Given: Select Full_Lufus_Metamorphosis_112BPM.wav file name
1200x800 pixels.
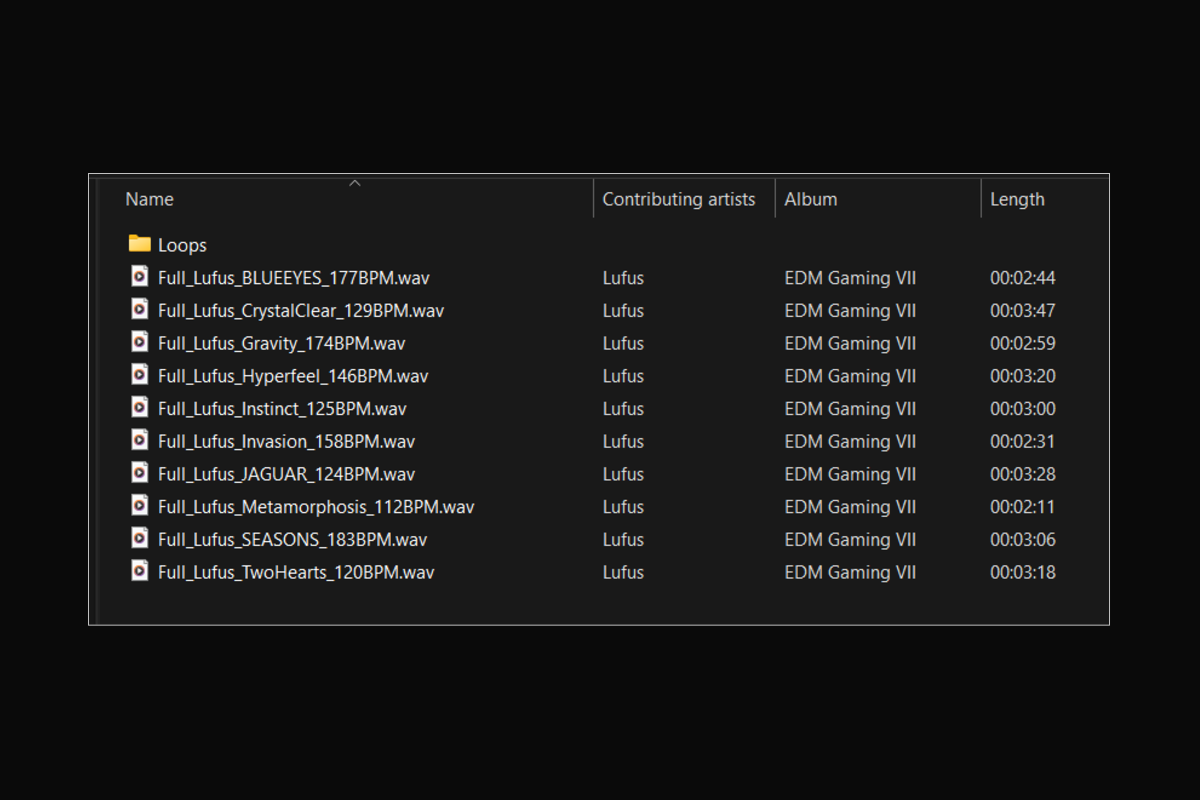Looking at the screenshot, I should point(316,507).
